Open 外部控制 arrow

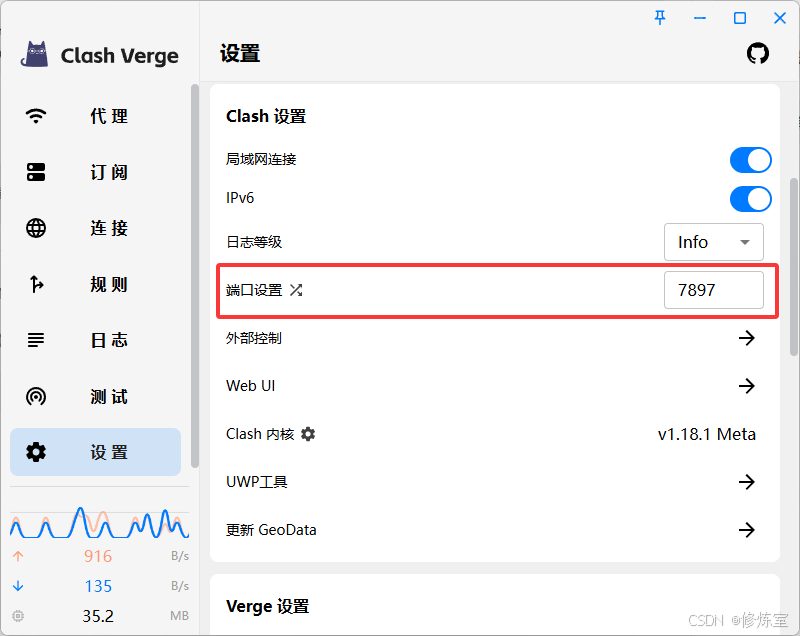point(746,338)
